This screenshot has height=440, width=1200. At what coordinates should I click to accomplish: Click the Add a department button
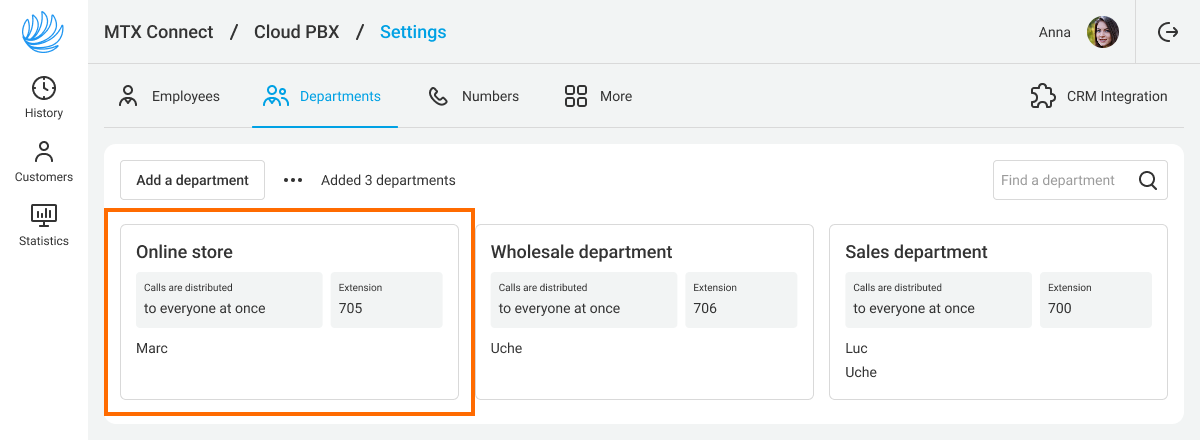click(192, 181)
